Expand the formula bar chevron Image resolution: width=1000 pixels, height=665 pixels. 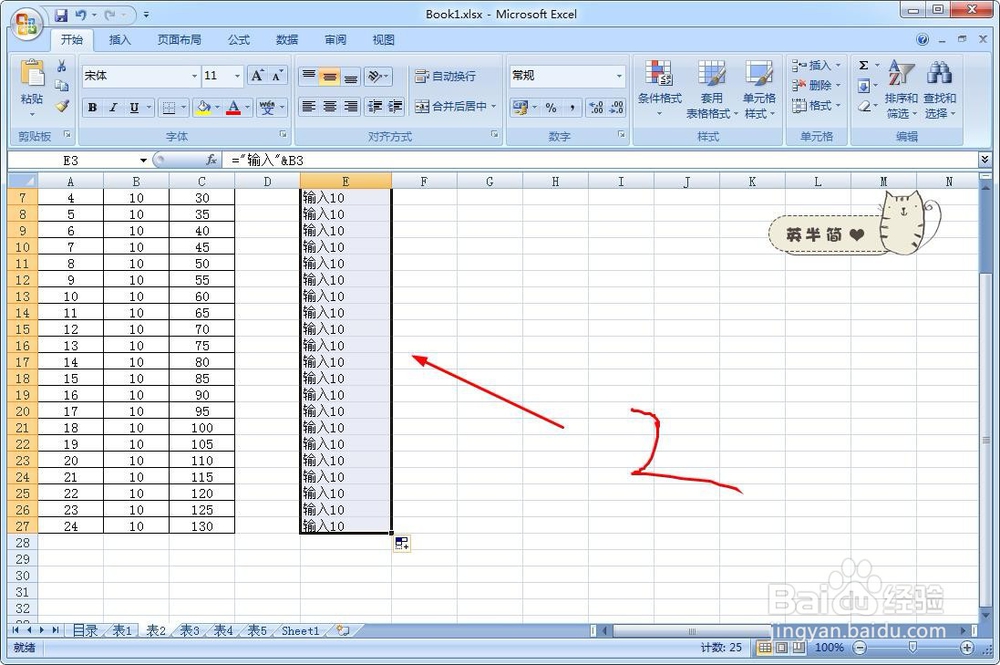pos(985,159)
